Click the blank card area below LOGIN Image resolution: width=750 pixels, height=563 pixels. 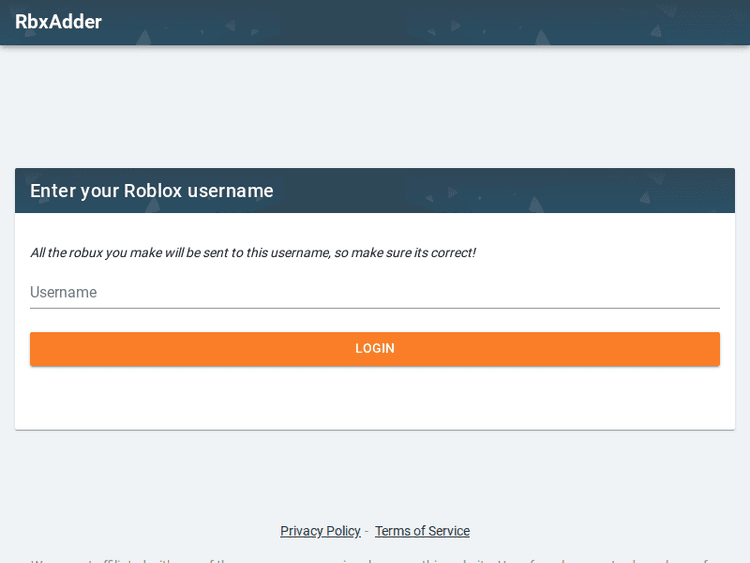pyautogui.click(x=374, y=399)
